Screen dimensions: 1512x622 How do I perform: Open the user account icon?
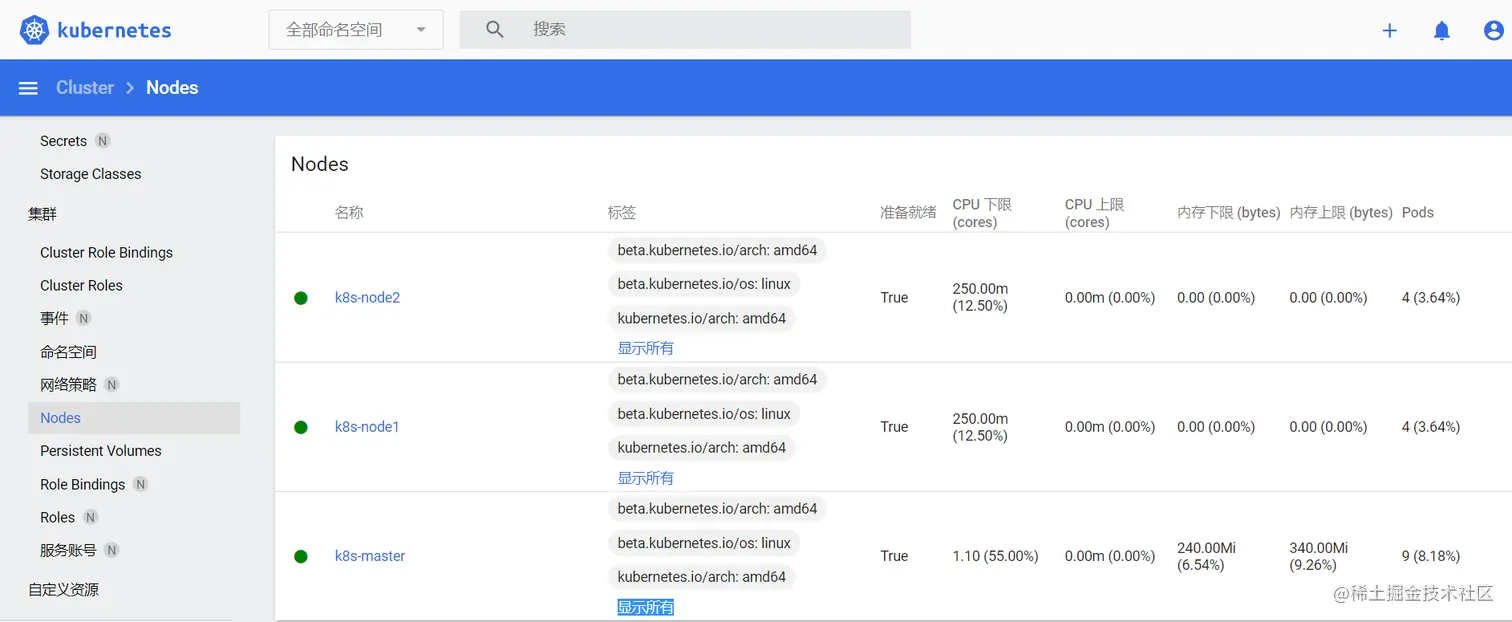[x=1493, y=30]
